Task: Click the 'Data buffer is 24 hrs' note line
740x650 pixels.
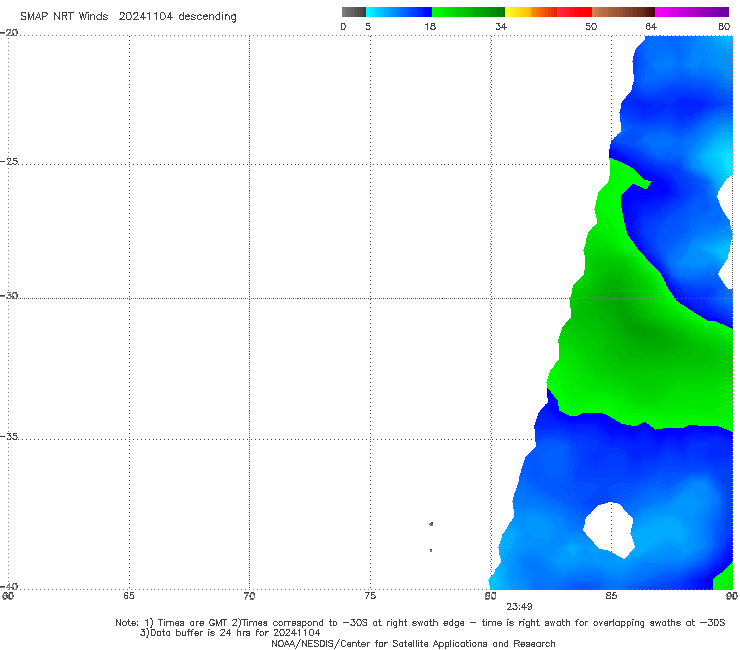Action: (230, 633)
